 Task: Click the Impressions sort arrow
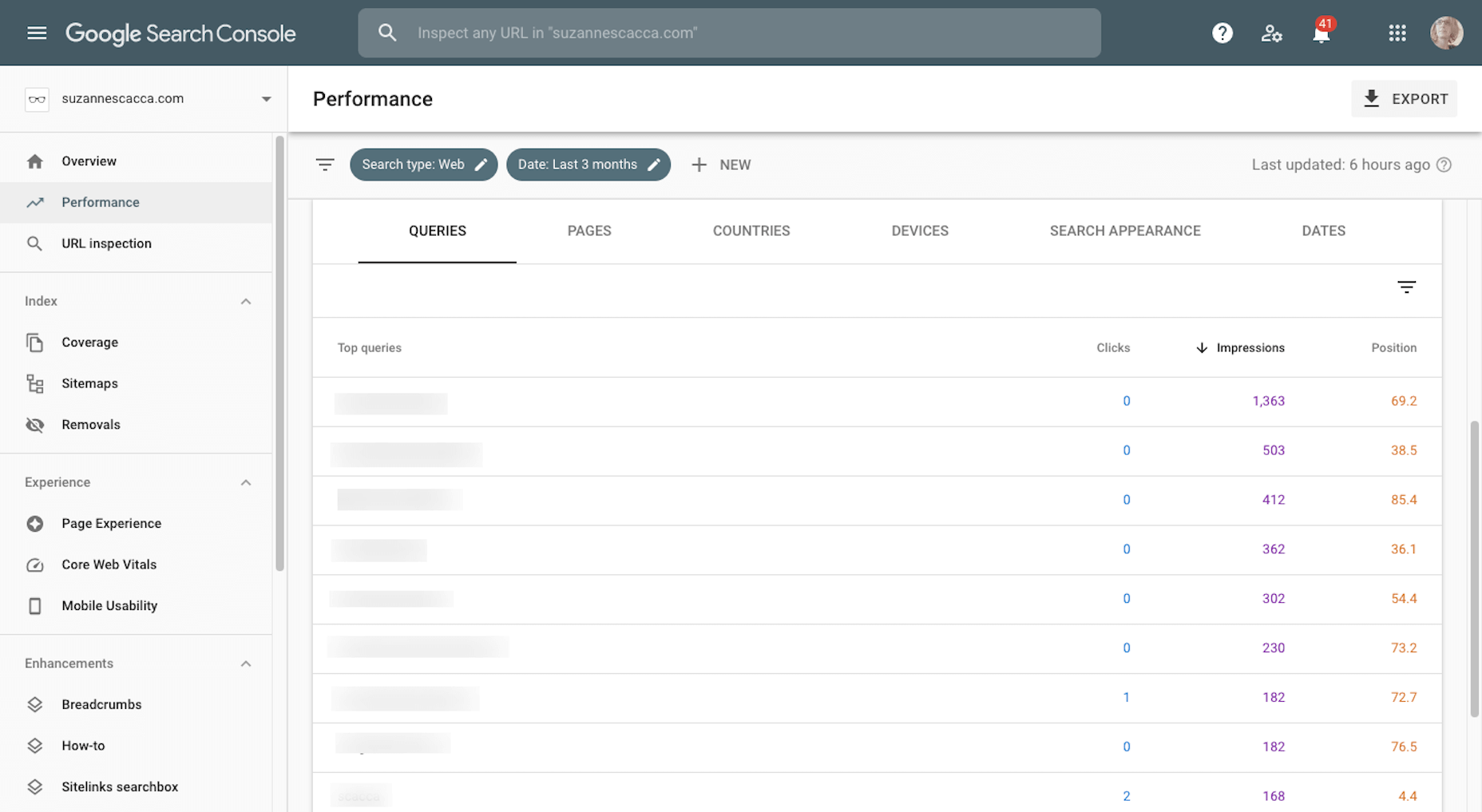click(1202, 347)
